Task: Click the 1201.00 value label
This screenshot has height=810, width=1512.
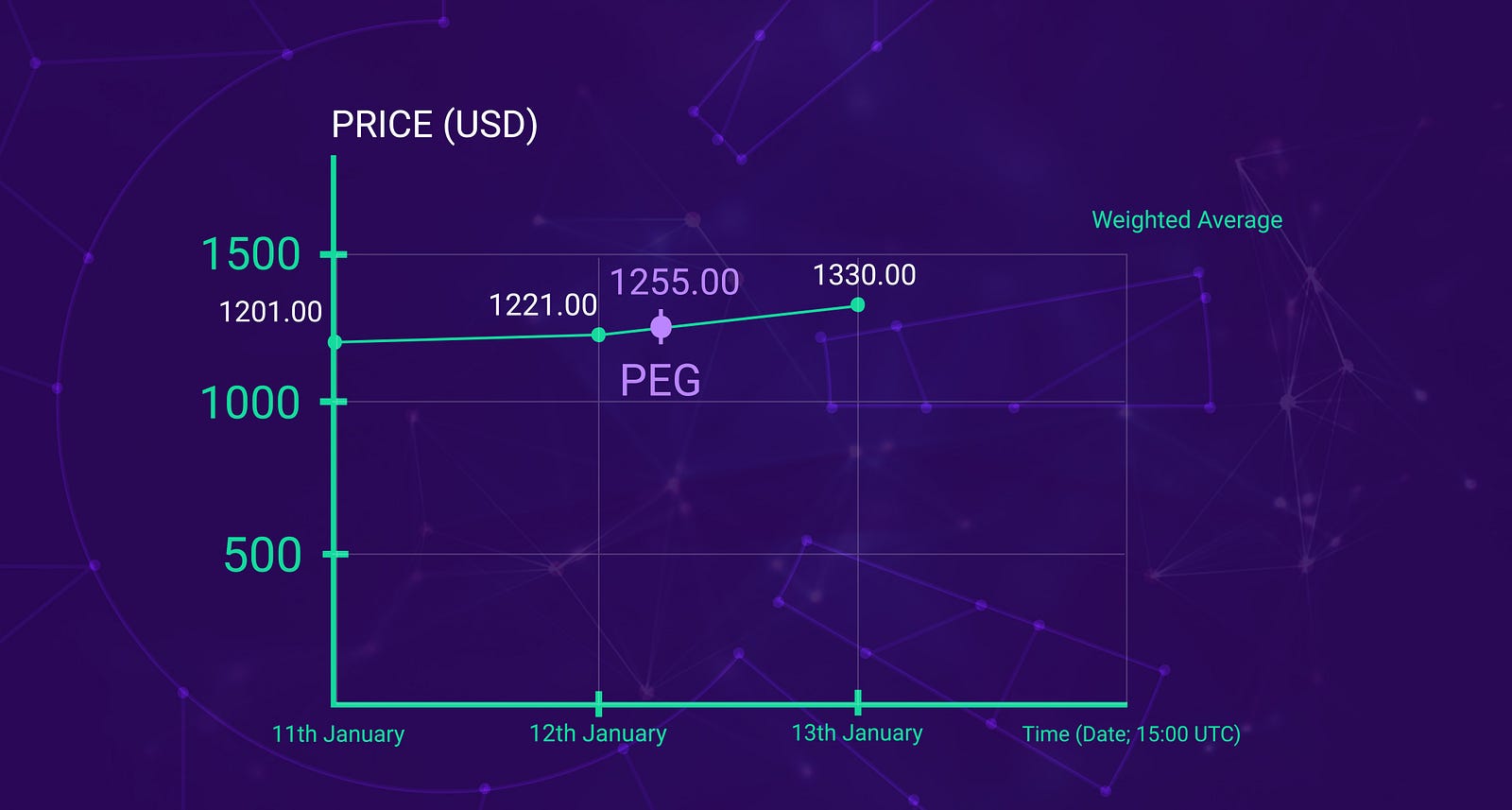Action: (x=270, y=312)
